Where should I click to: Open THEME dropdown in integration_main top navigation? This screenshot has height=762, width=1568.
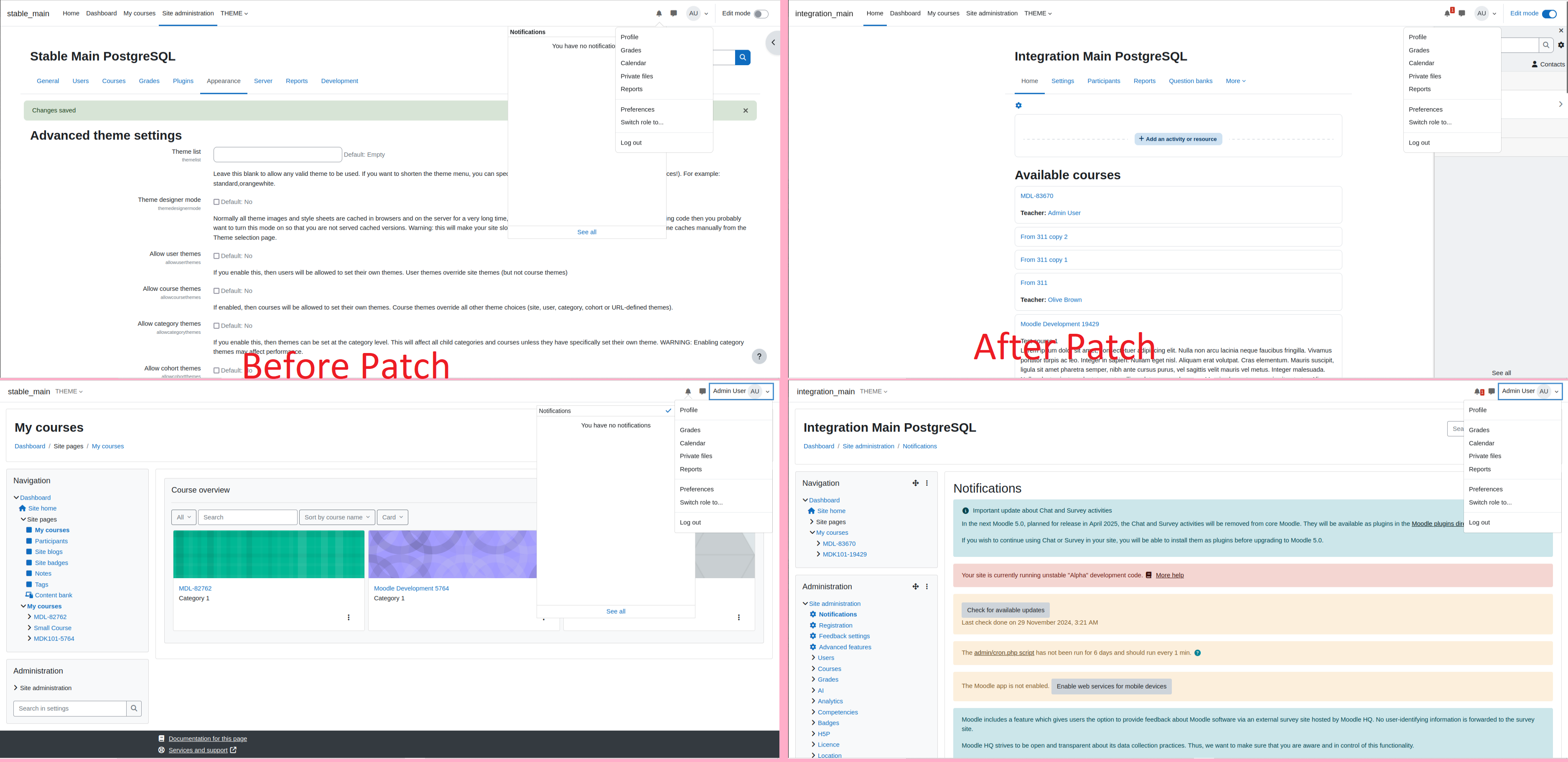point(1038,13)
